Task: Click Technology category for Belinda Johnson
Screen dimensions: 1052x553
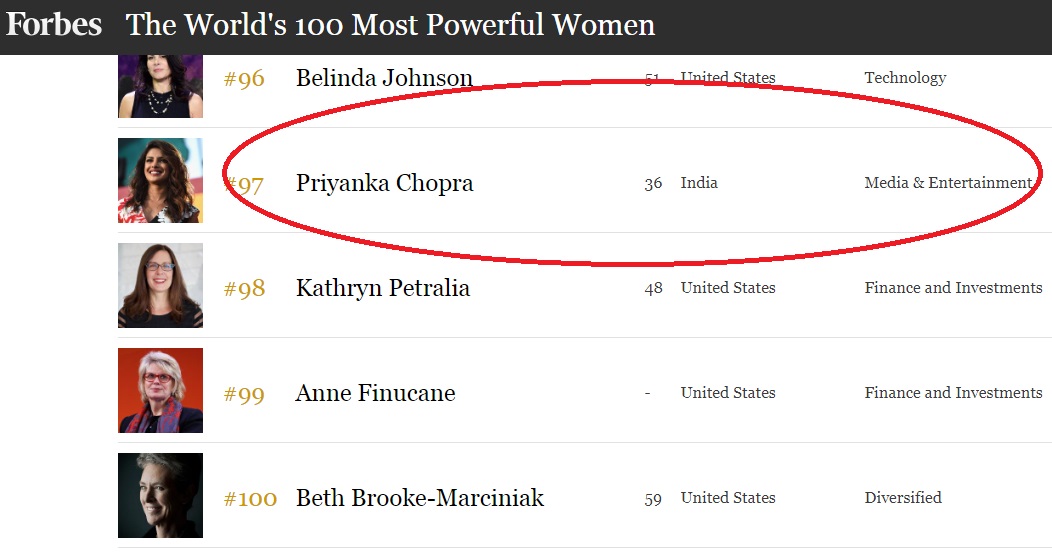Action: click(905, 78)
